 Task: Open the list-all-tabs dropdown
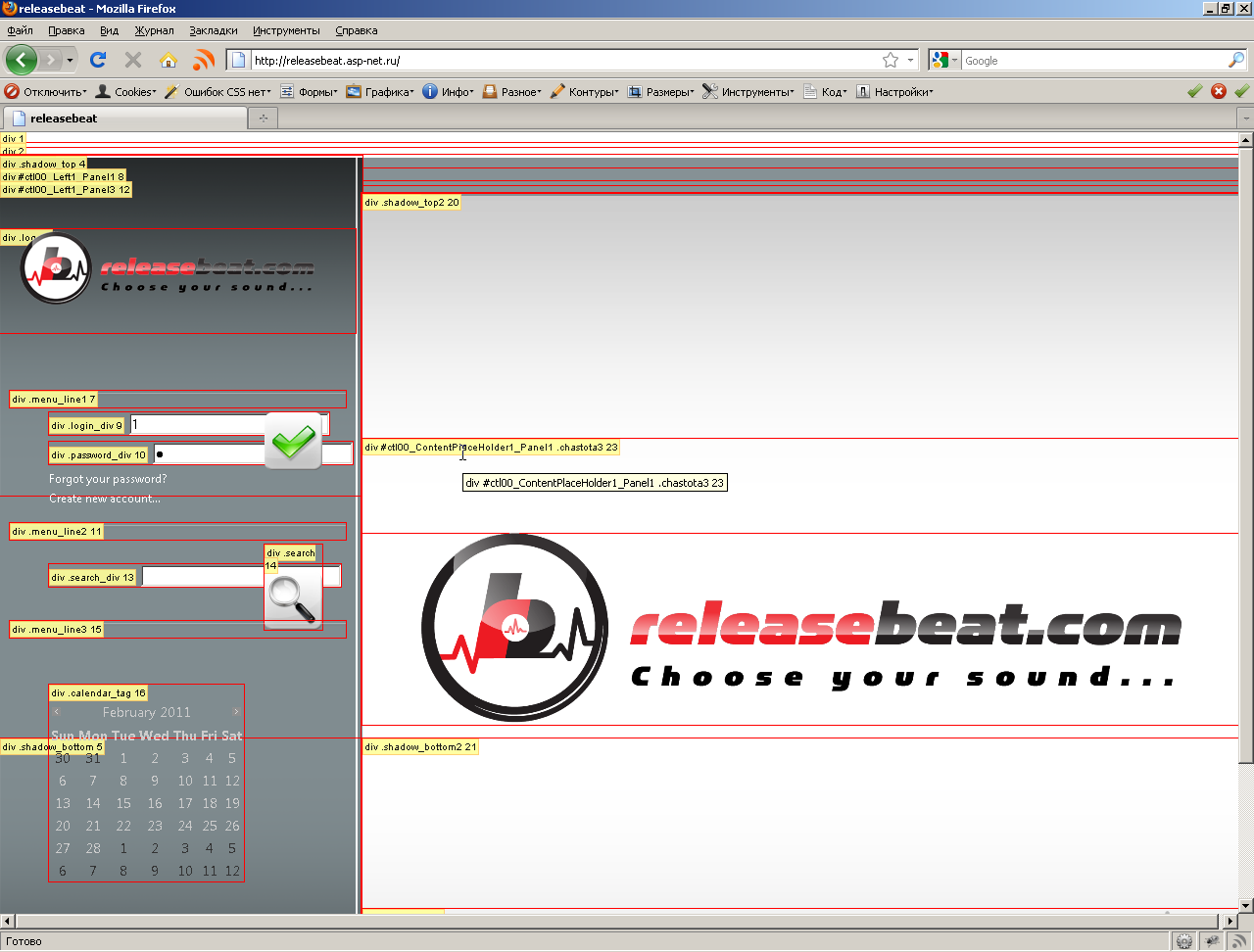[x=1245, y=119]
